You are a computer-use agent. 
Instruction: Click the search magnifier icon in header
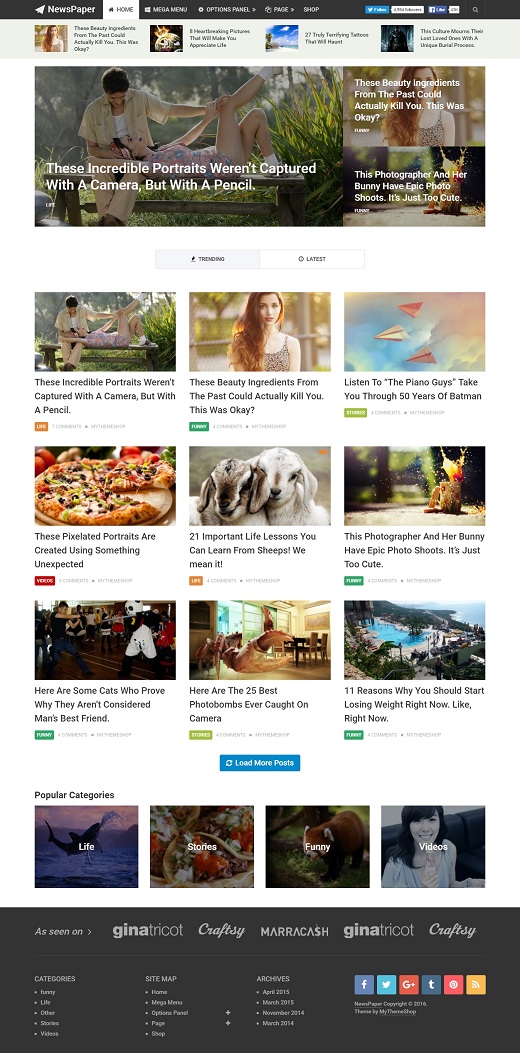[476, 10]
